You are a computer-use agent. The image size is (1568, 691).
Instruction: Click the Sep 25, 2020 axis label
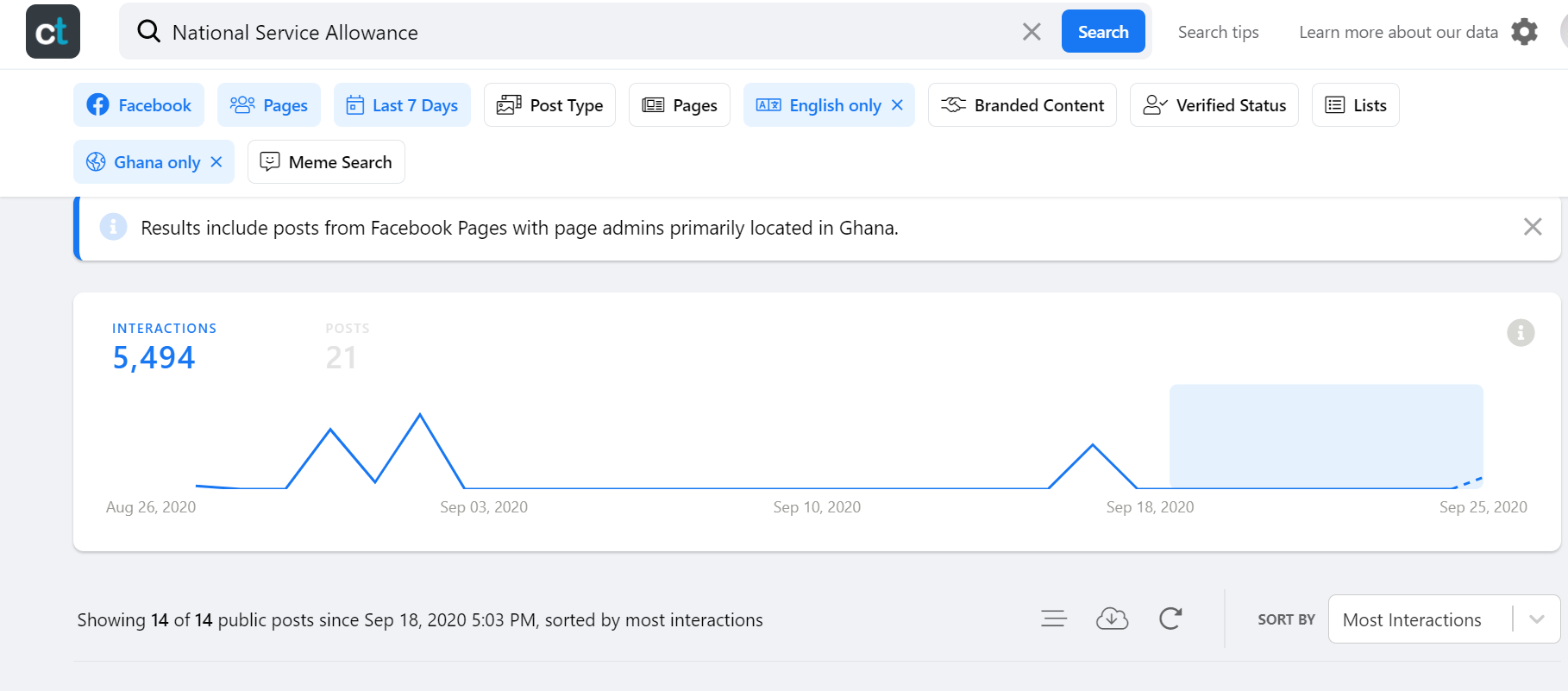1483,507
